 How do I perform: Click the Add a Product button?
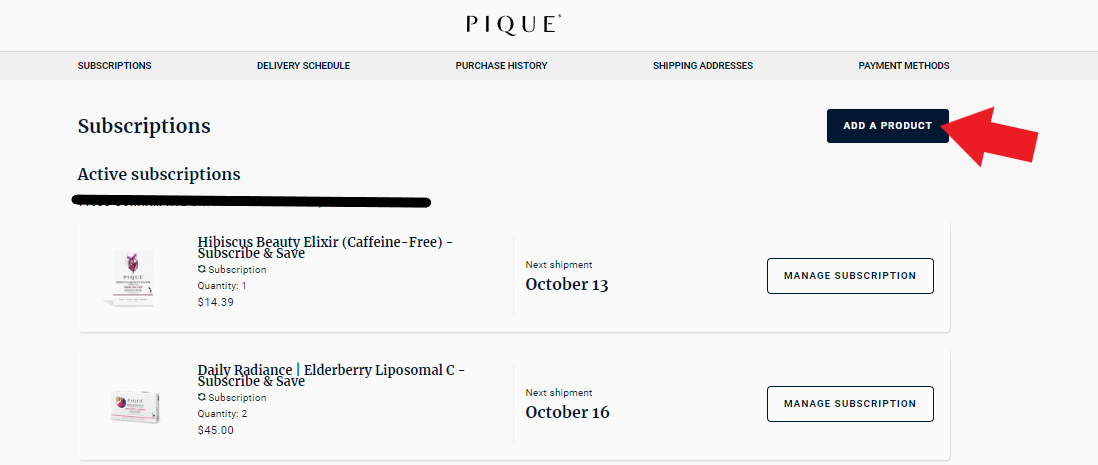tap(888, 126)
